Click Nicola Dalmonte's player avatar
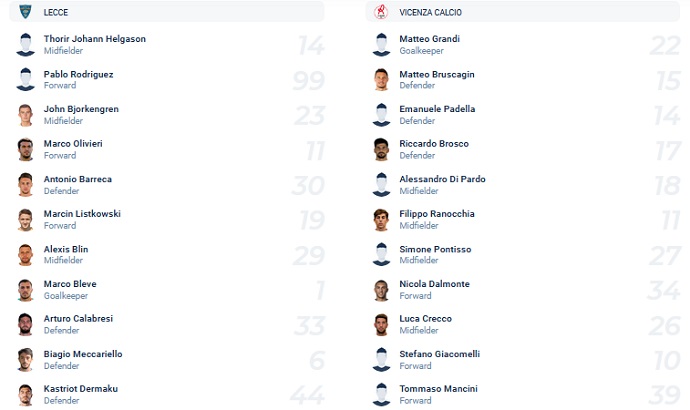This screenshot has height=410, width=690. [381, 290]
